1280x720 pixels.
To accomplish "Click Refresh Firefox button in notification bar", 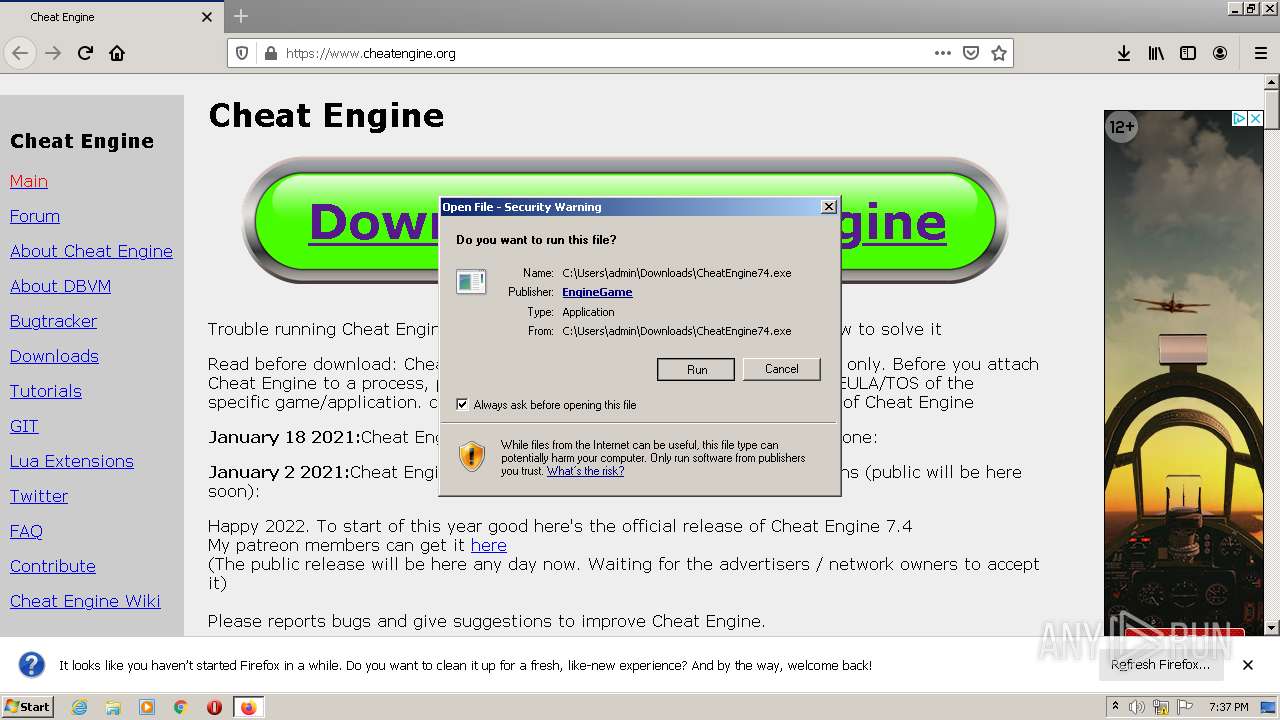I will click(1160, 665).
